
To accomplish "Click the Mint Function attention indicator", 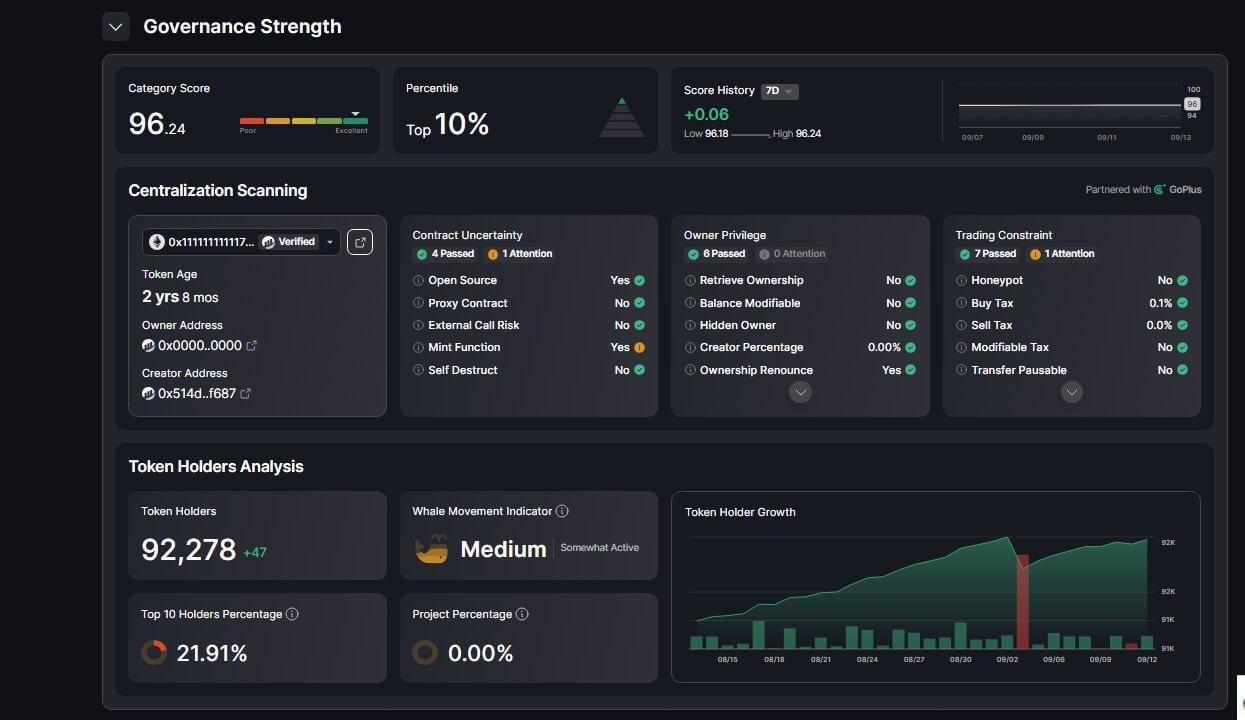I will [640, 347].
